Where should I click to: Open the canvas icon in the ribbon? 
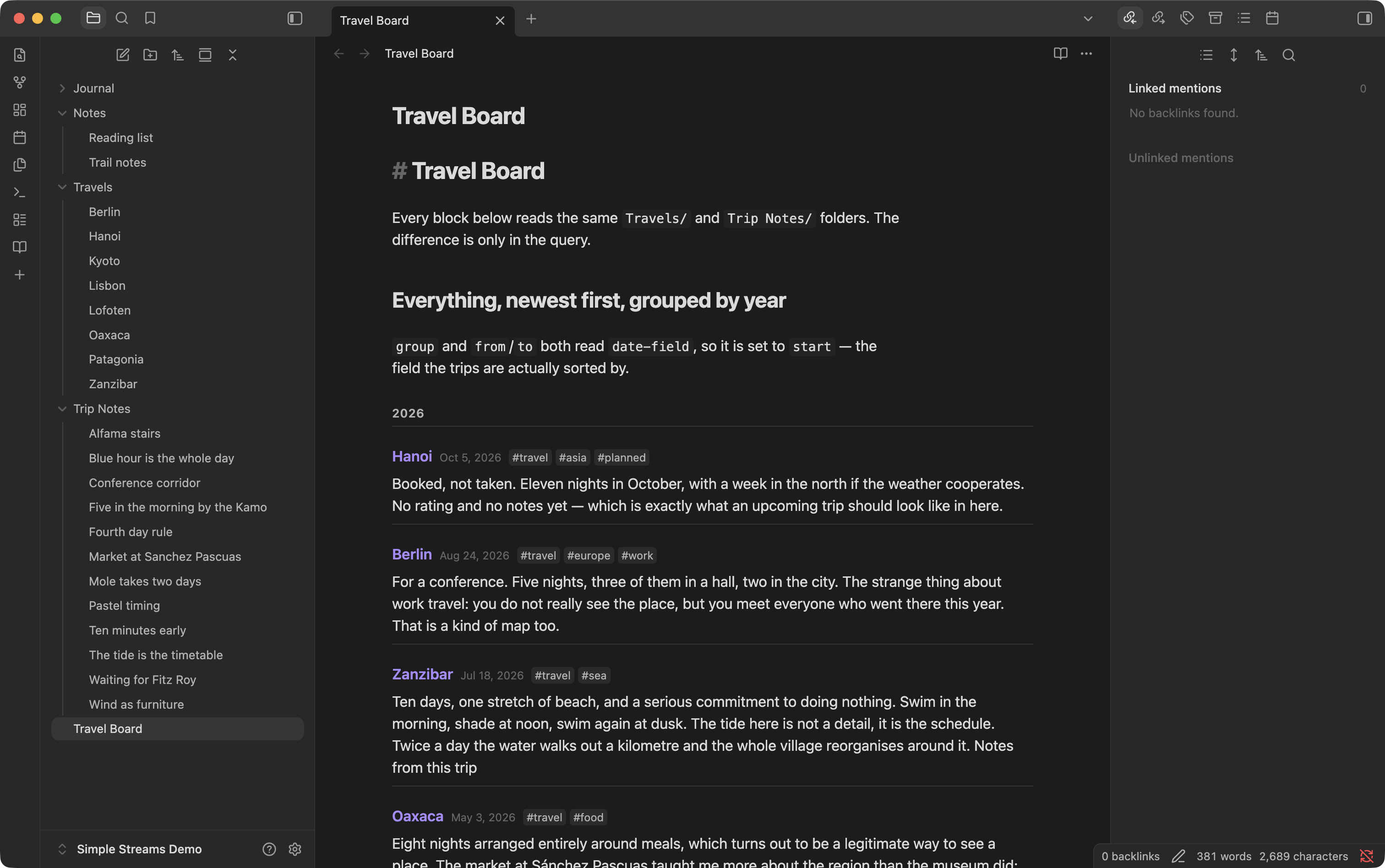coord(20,110)
